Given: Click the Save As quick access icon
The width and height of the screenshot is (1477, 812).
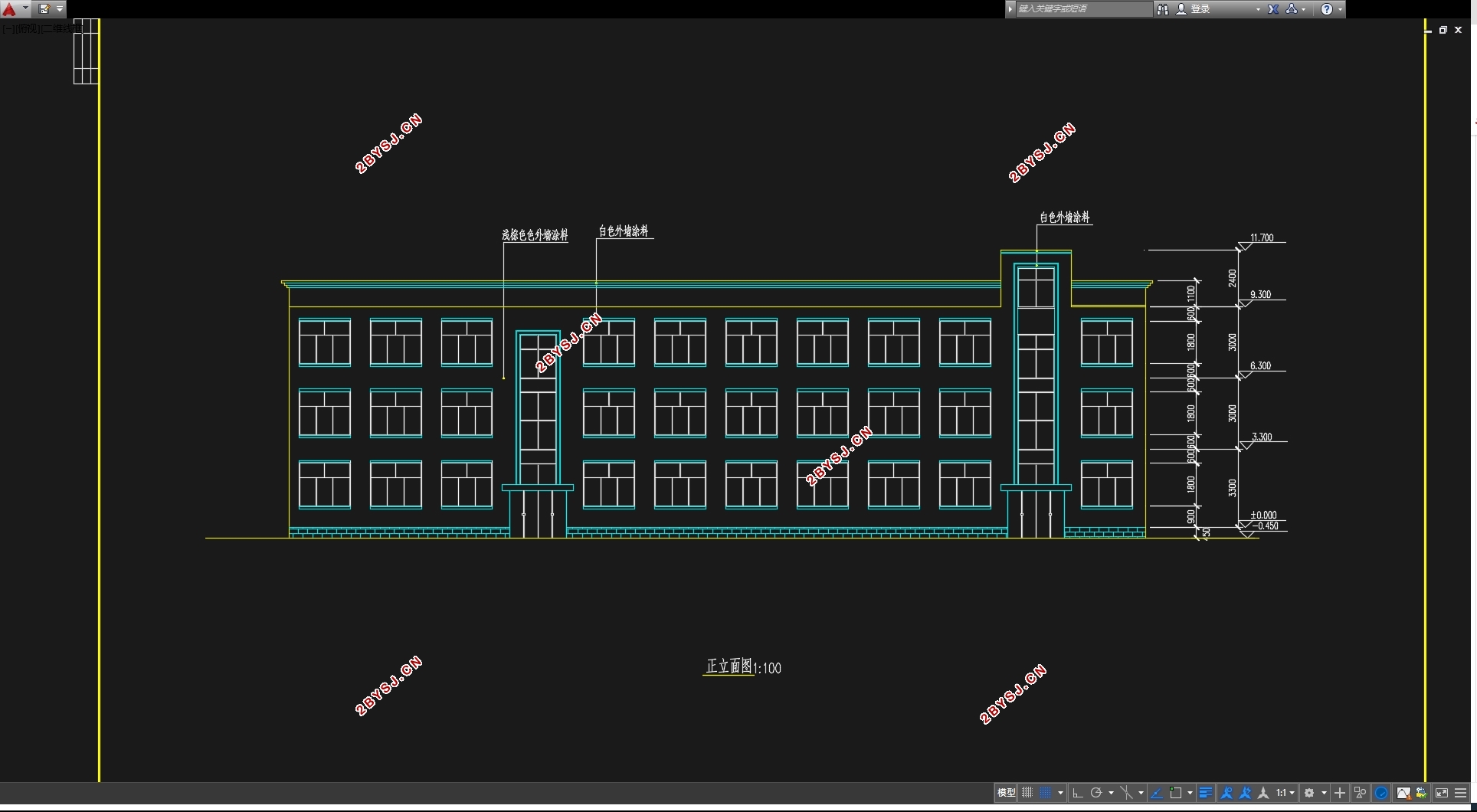Looking at the screenshot, I should coord(44,9).
